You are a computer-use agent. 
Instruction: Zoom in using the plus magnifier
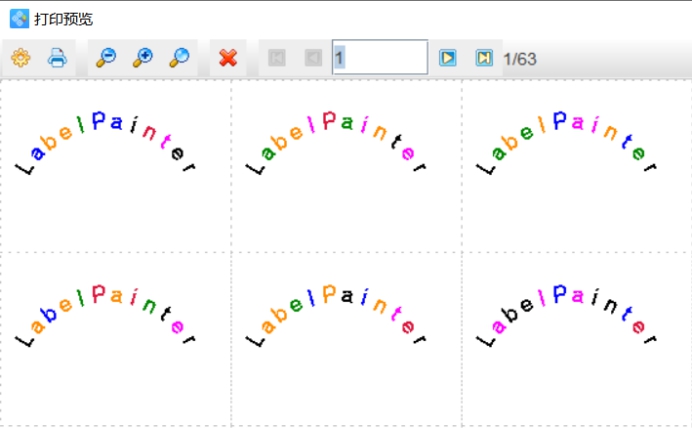click(142, 58)
